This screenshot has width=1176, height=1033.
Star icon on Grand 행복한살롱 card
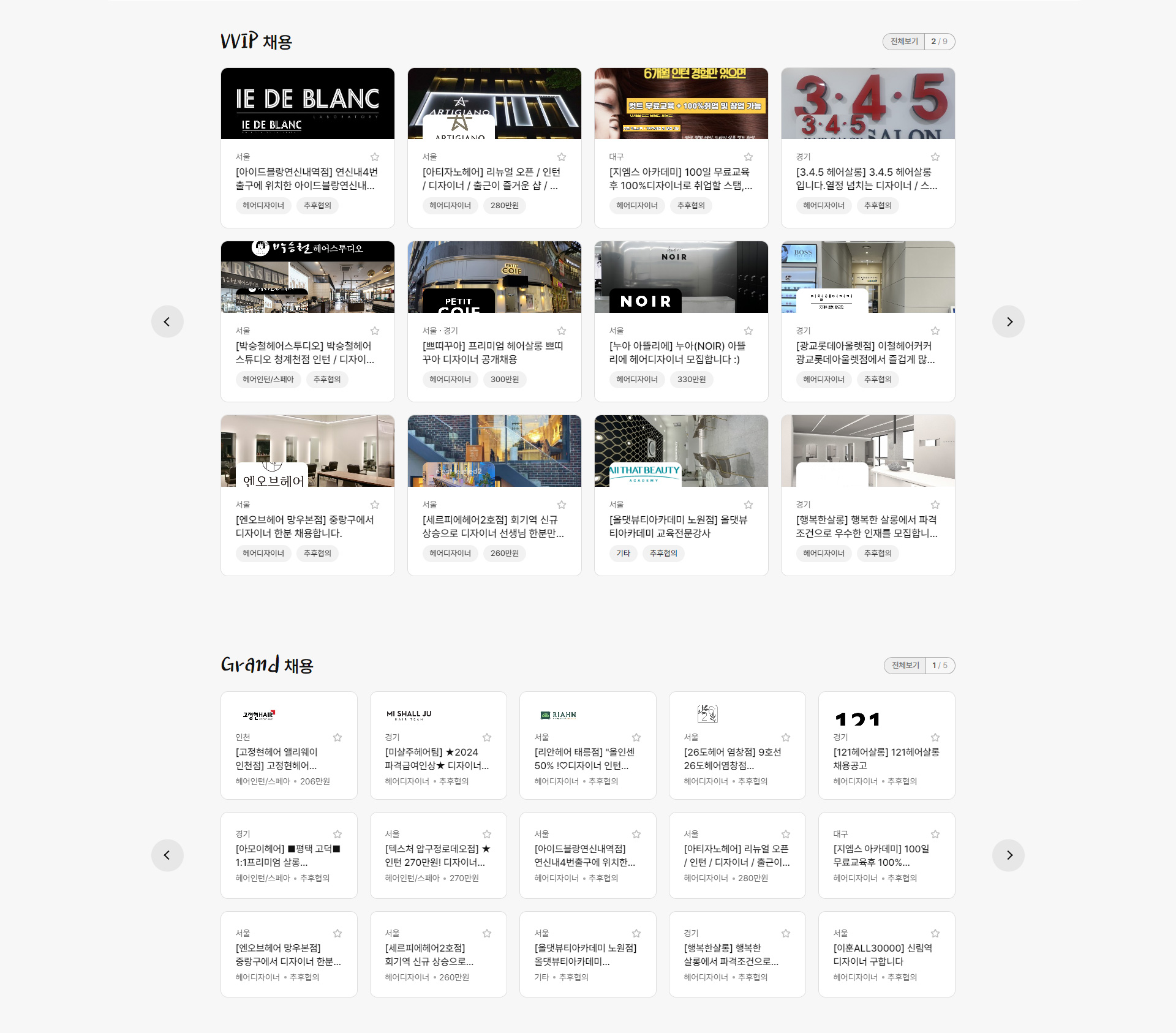click(786, 933)
